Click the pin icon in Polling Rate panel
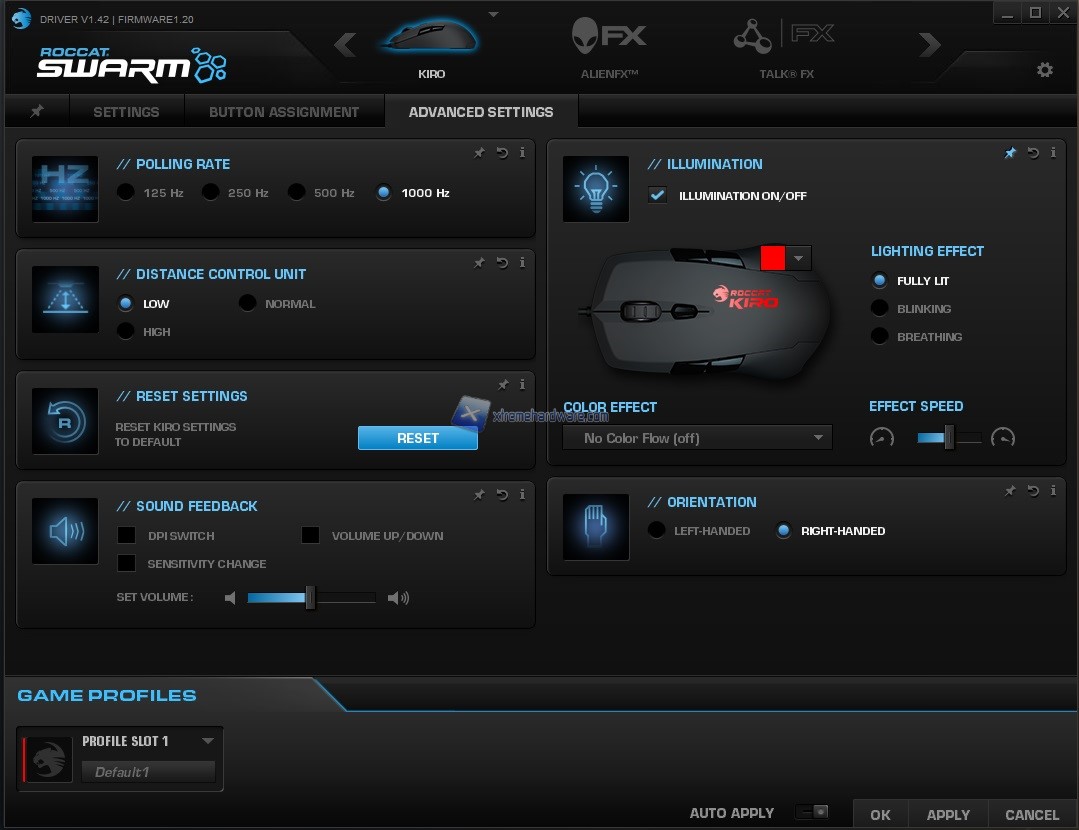Image resolution: width=1079 pixels, height=830 pixels. [x=479, y=153]
